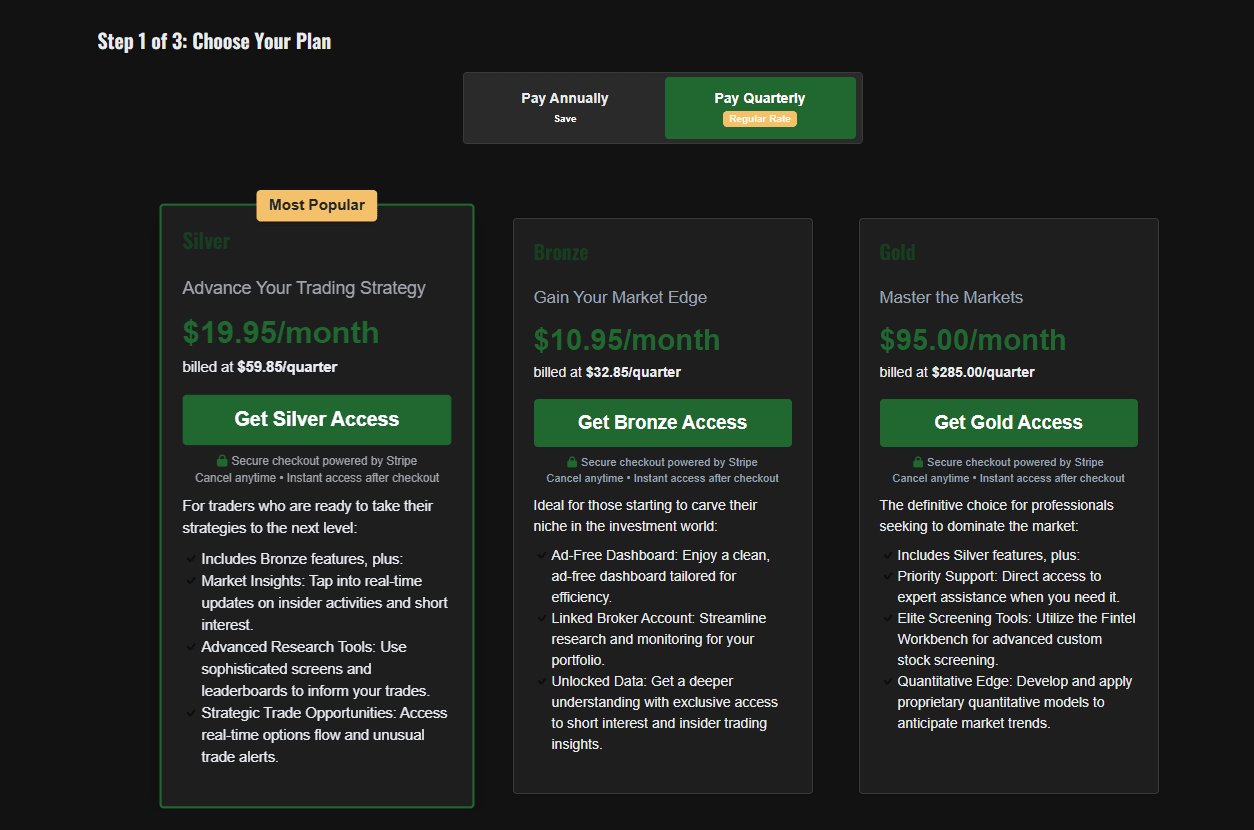Click billed at $285.00/quarter text
The image size is (1254, 830).
click(957, 372)
